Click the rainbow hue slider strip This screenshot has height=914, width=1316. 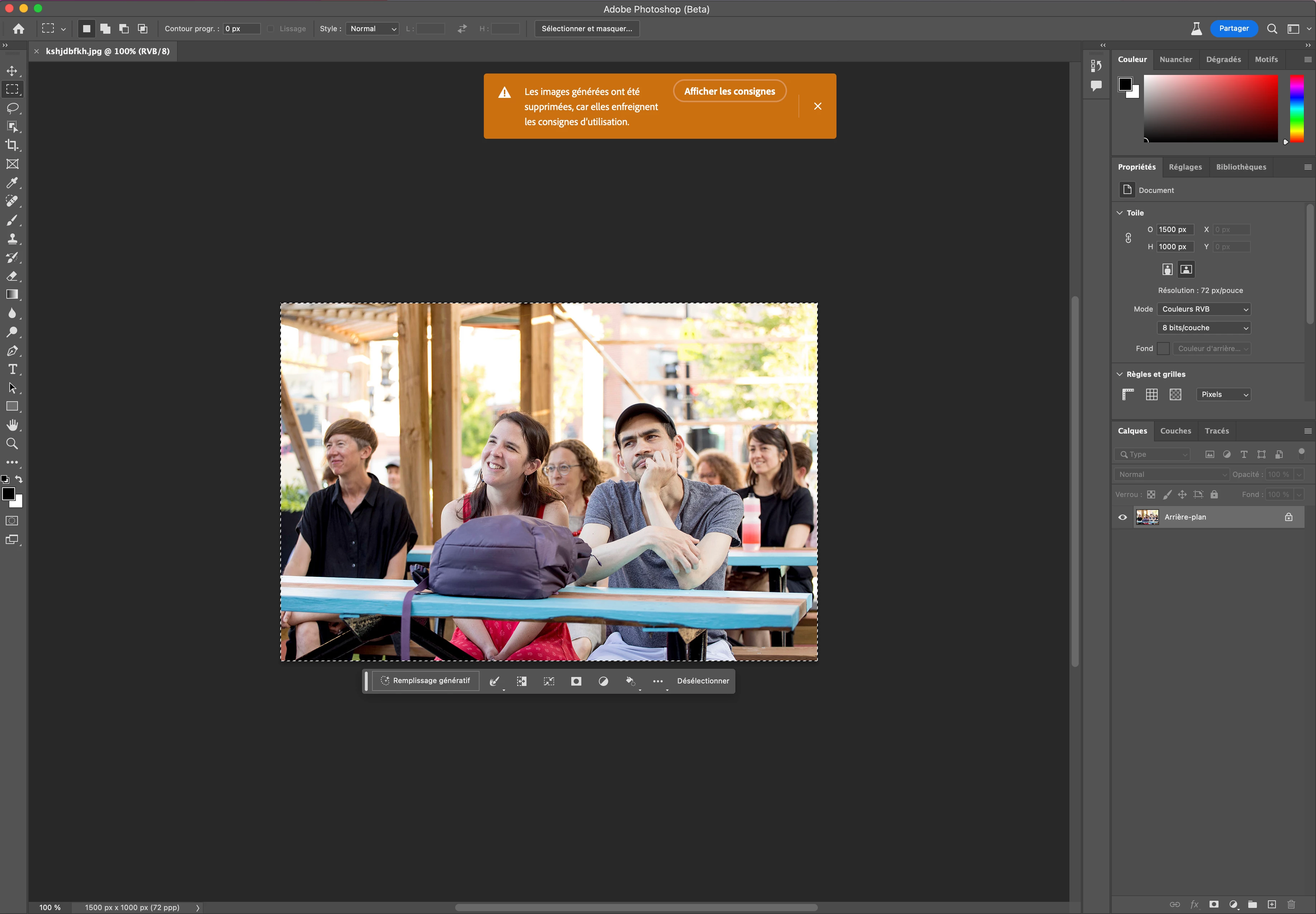pos(1297,108)
